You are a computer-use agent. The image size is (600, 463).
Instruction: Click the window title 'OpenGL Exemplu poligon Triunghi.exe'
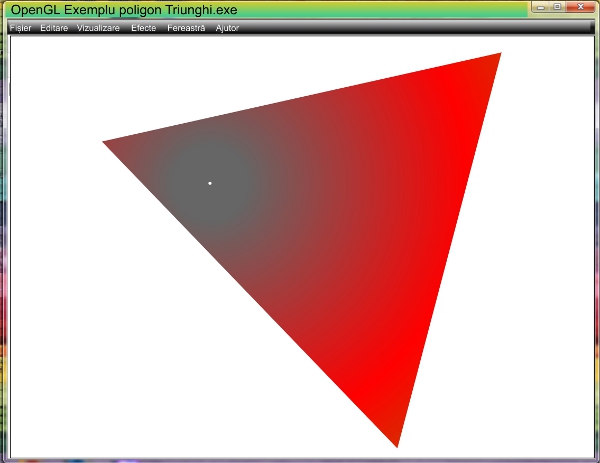click(x=124, y=10)
